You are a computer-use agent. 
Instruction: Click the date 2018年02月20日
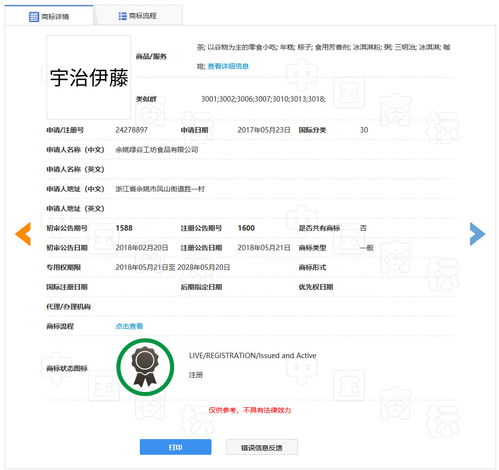coord(142,248)
